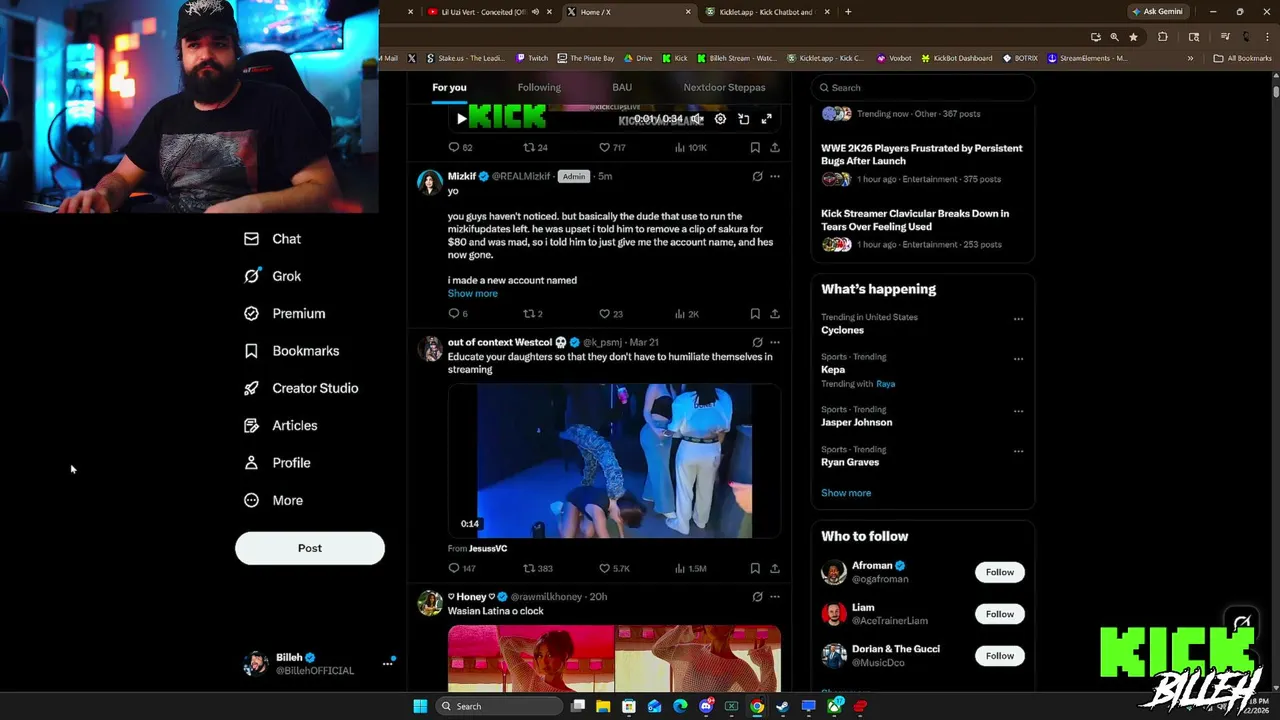This screenshot has height=720, width=1280.
Task: Open options for Kepa trend
Action: pyautogui.click(x=1018, y=359)
